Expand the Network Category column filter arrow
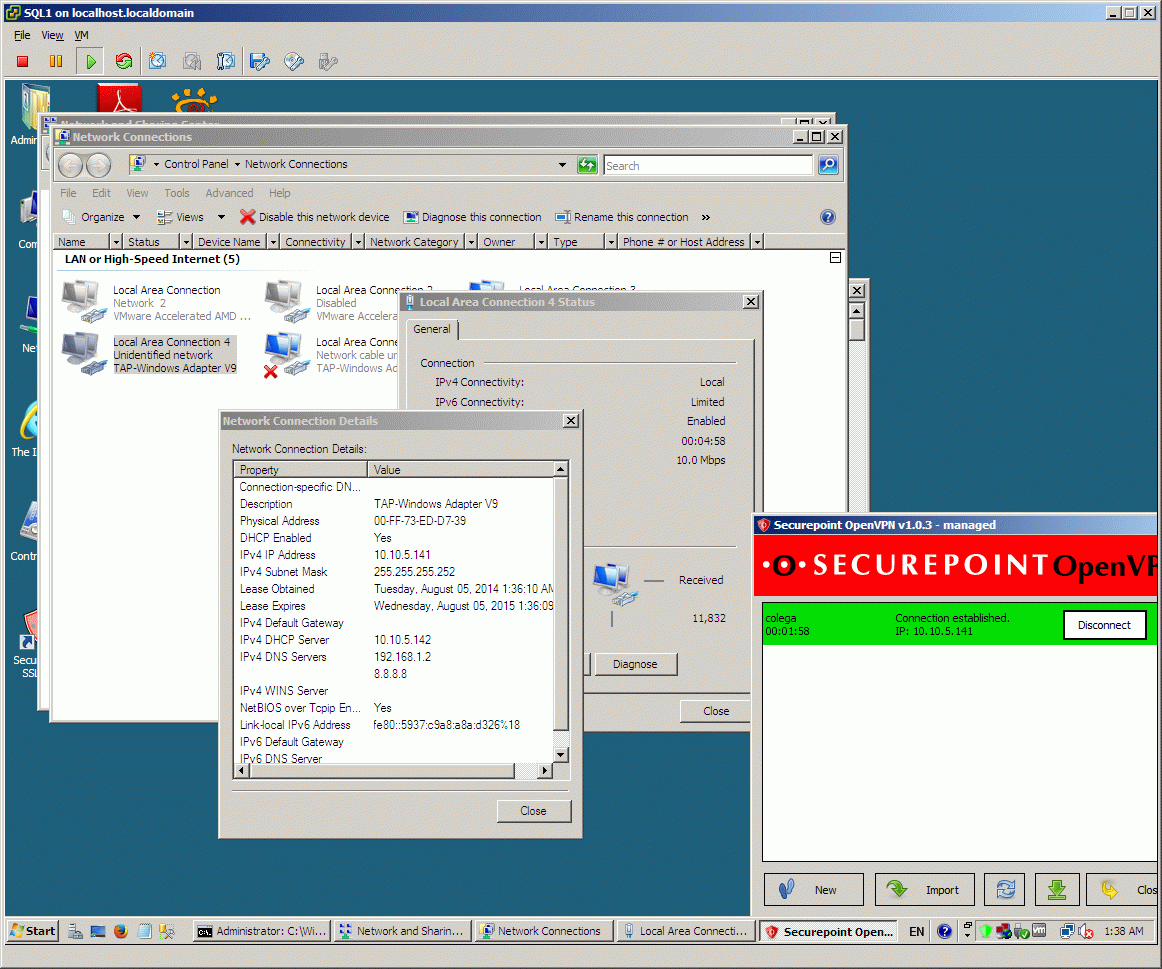Viewport: 1162px width, 969px height. pos(471,242)
